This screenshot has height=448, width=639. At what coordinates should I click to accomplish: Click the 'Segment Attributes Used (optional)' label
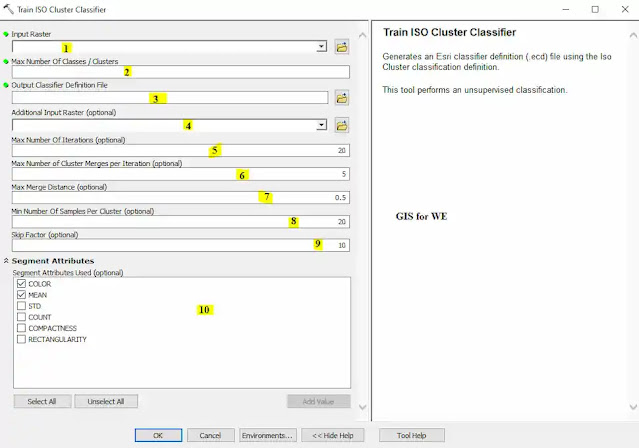(x=68, y=273)
